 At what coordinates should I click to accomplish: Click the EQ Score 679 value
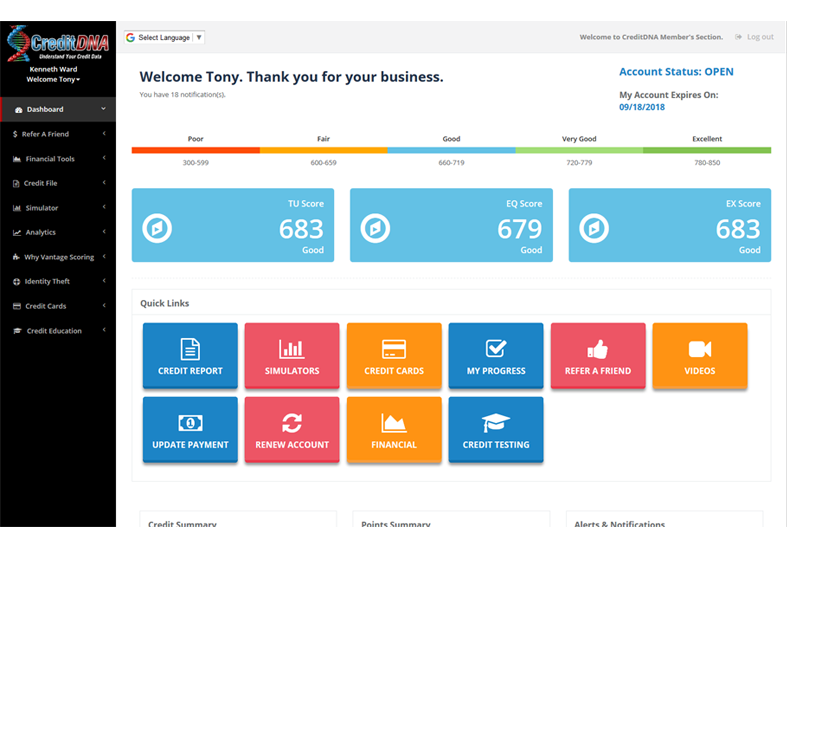click(x=520, y=230)
